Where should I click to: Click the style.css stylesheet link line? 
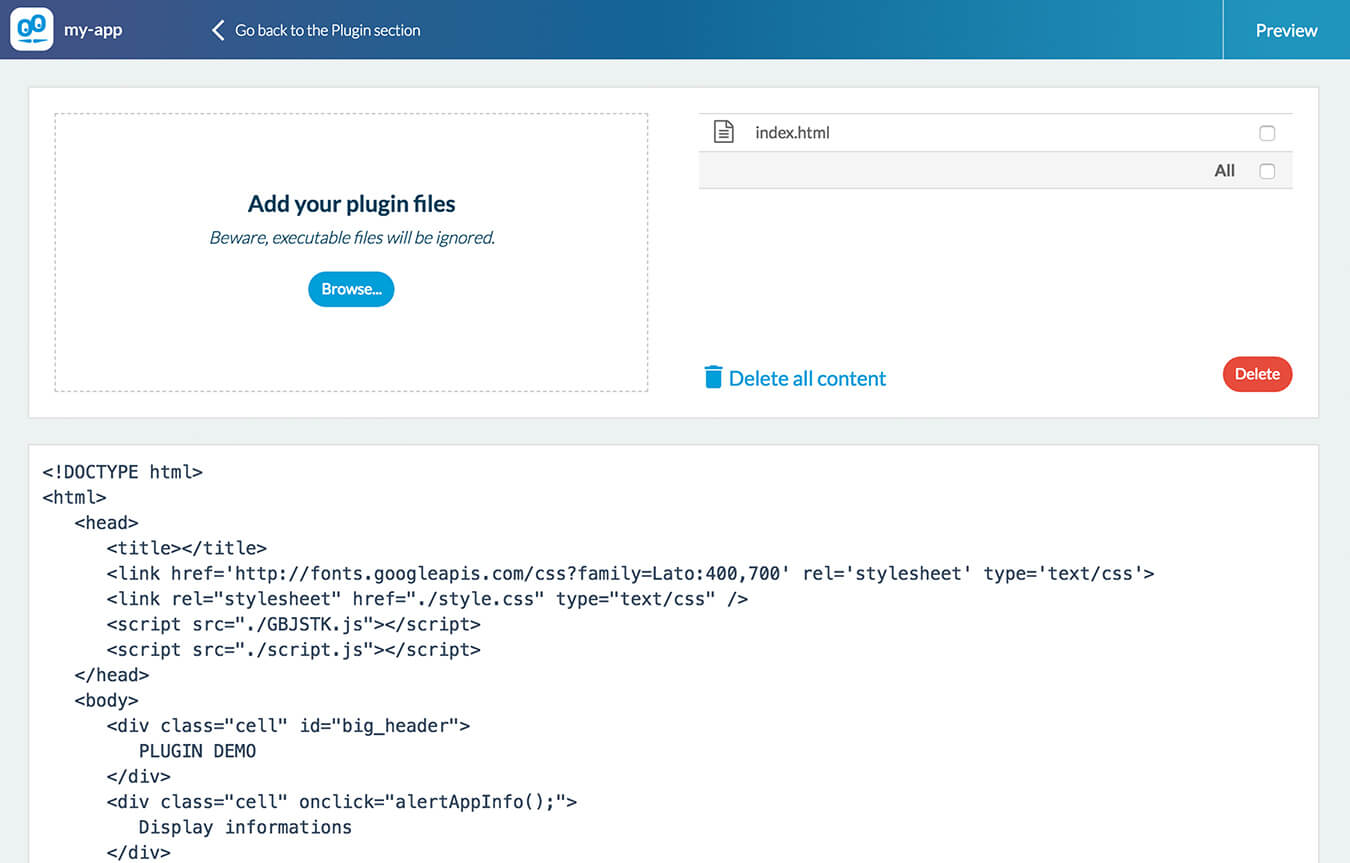coord(427,599)
